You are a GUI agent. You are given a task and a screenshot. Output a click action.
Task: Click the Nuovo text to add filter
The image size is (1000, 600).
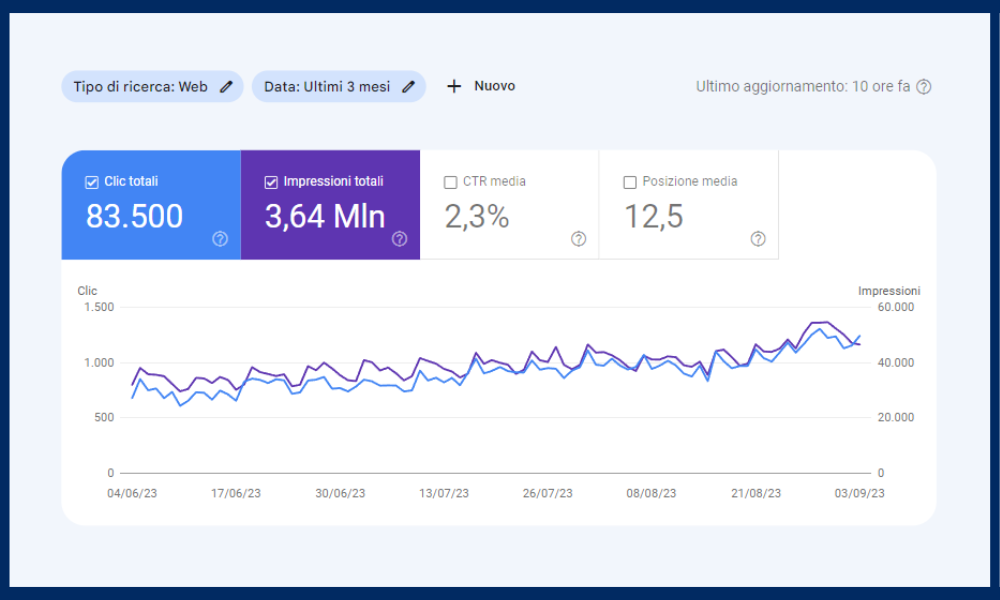(x=494, y=86)
